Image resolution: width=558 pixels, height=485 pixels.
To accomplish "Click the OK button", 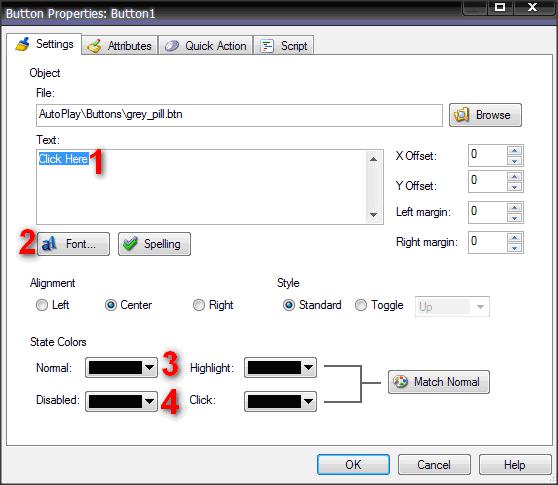I will tap(353, 465).
